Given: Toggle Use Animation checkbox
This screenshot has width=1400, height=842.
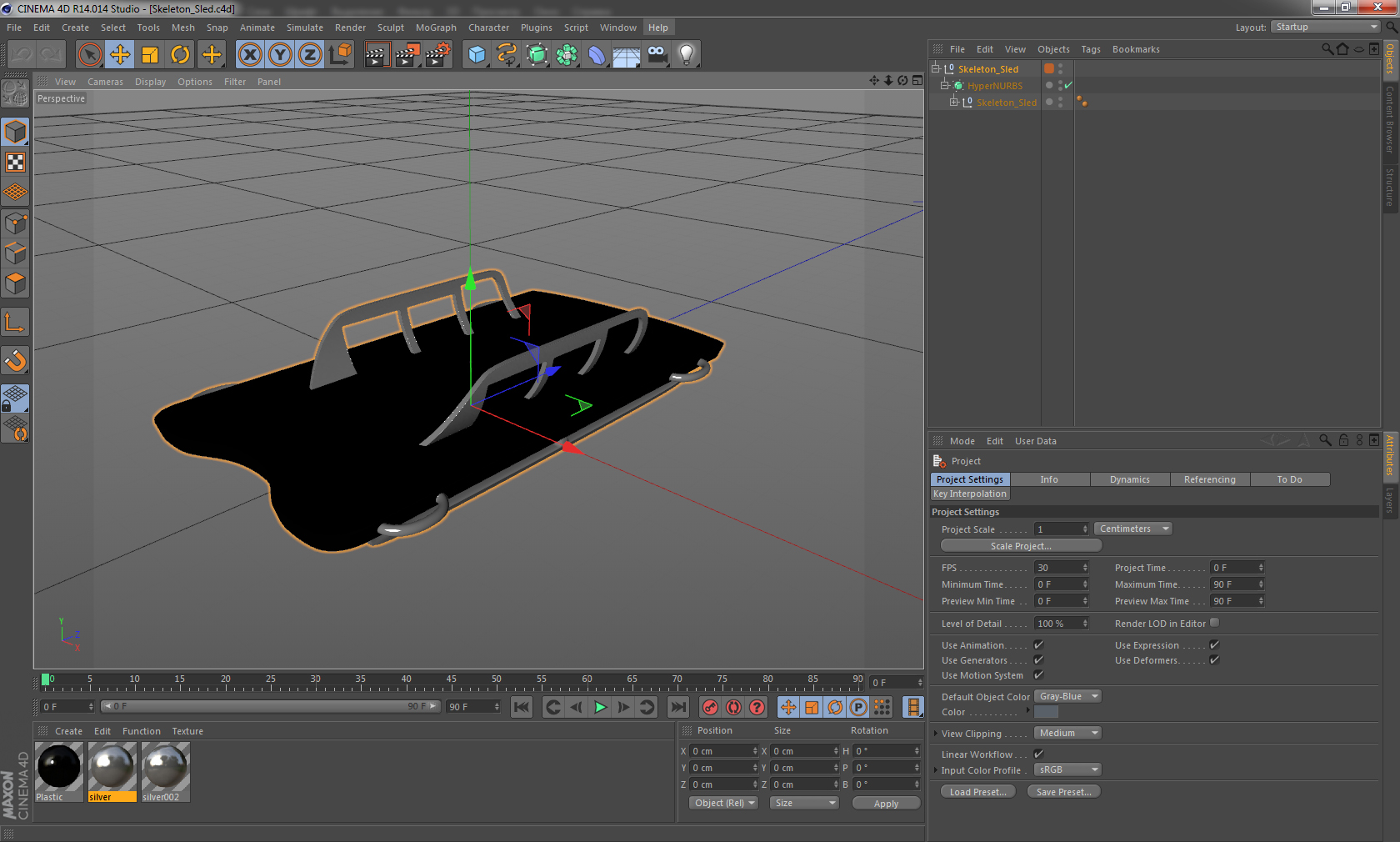Looking at the screenshot, I should [x=1038, y=645].
